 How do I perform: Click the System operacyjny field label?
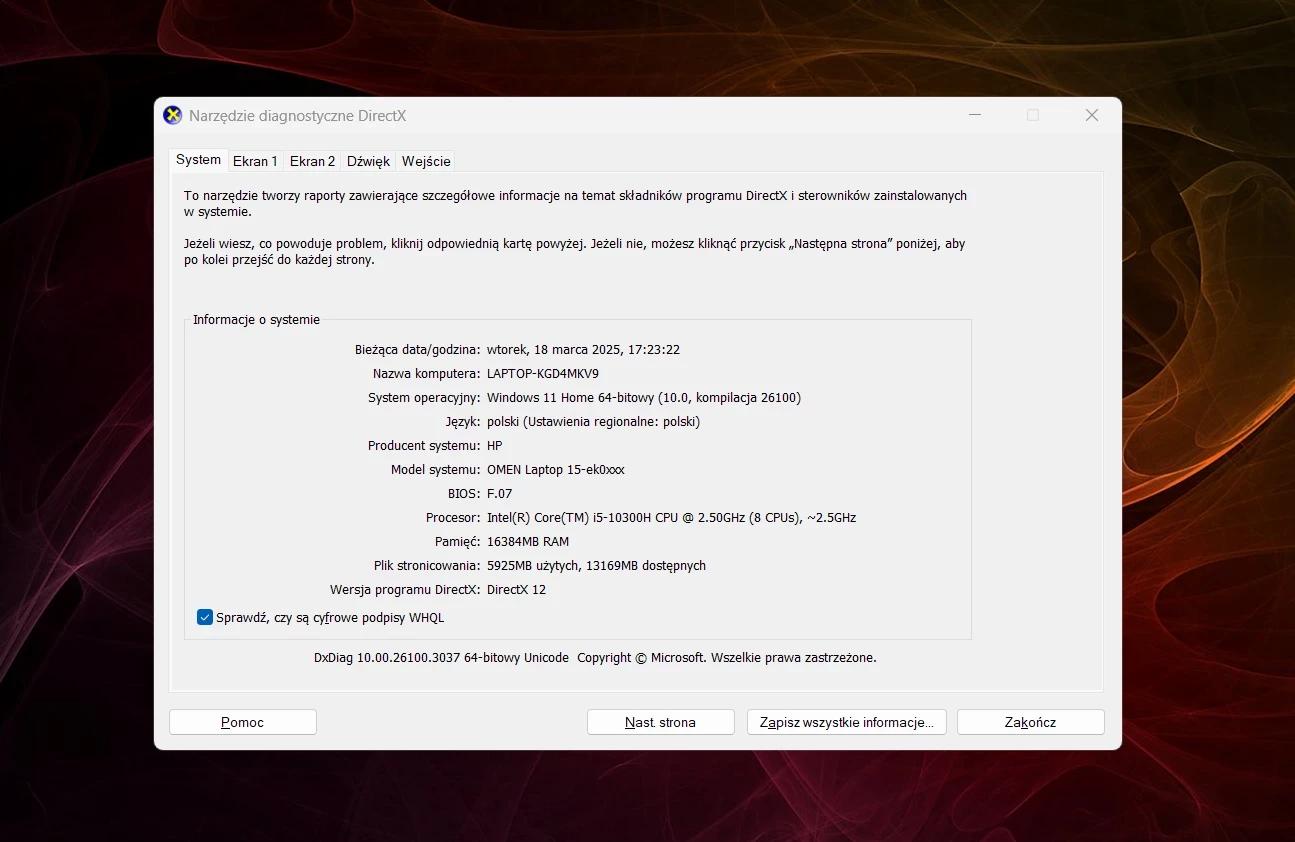point(424,398)
